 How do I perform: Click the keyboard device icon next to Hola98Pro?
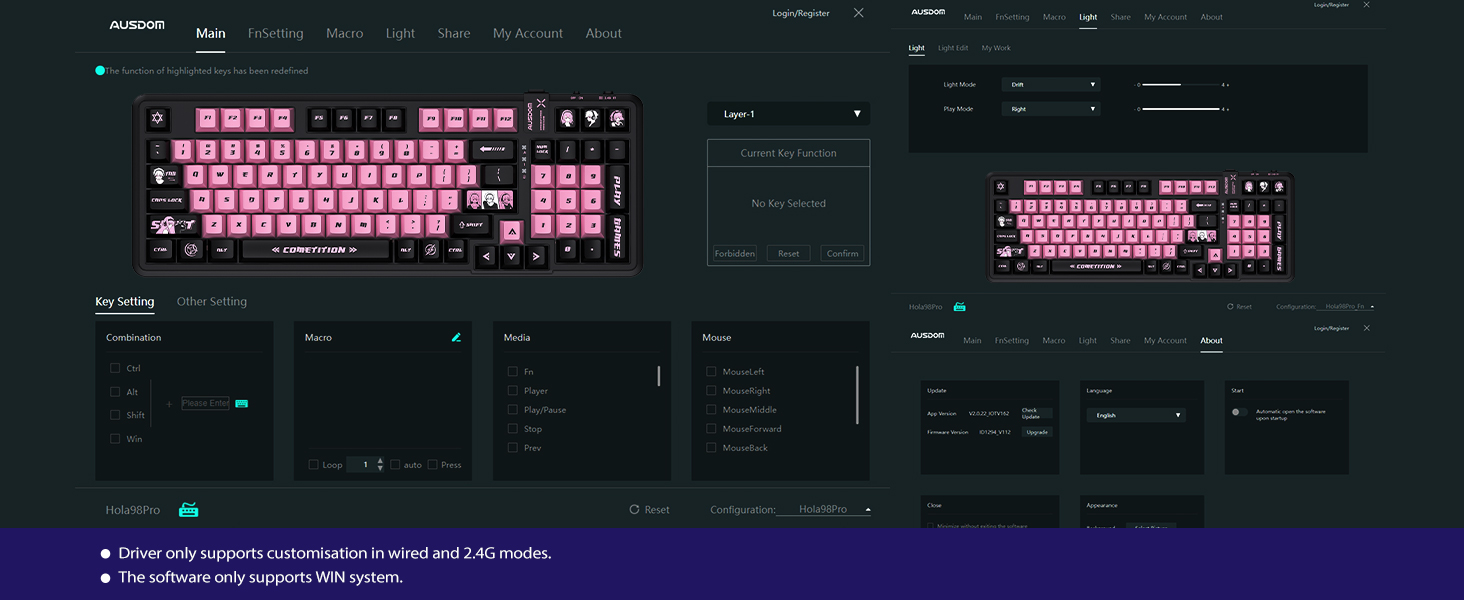coord(188,510)
